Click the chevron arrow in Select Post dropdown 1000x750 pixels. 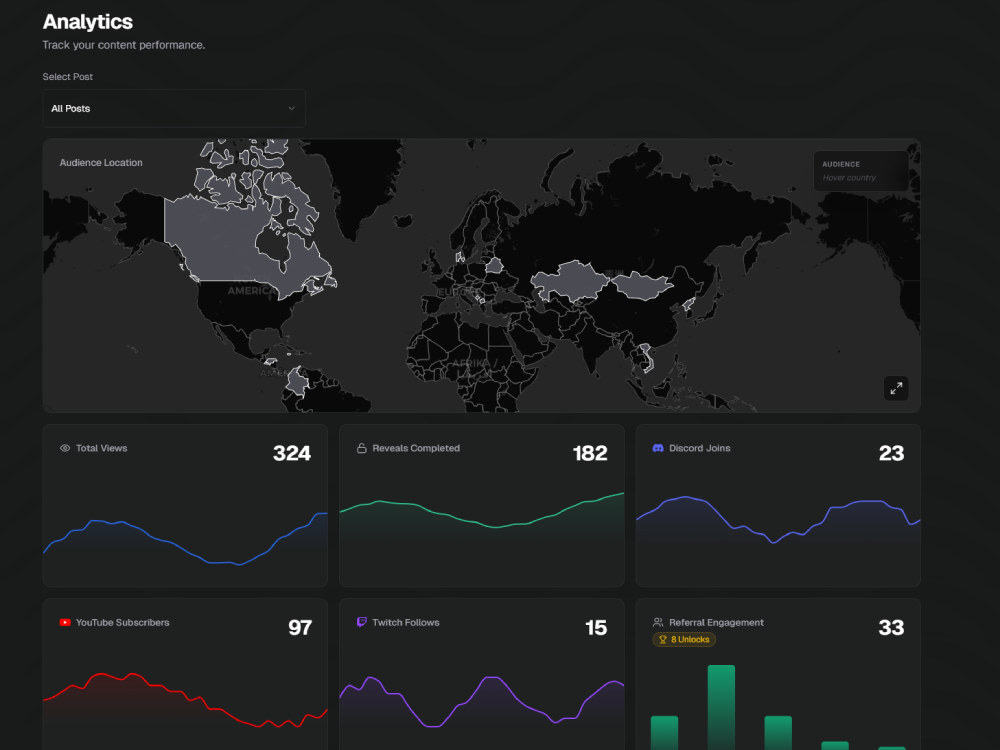click(291, 108)
